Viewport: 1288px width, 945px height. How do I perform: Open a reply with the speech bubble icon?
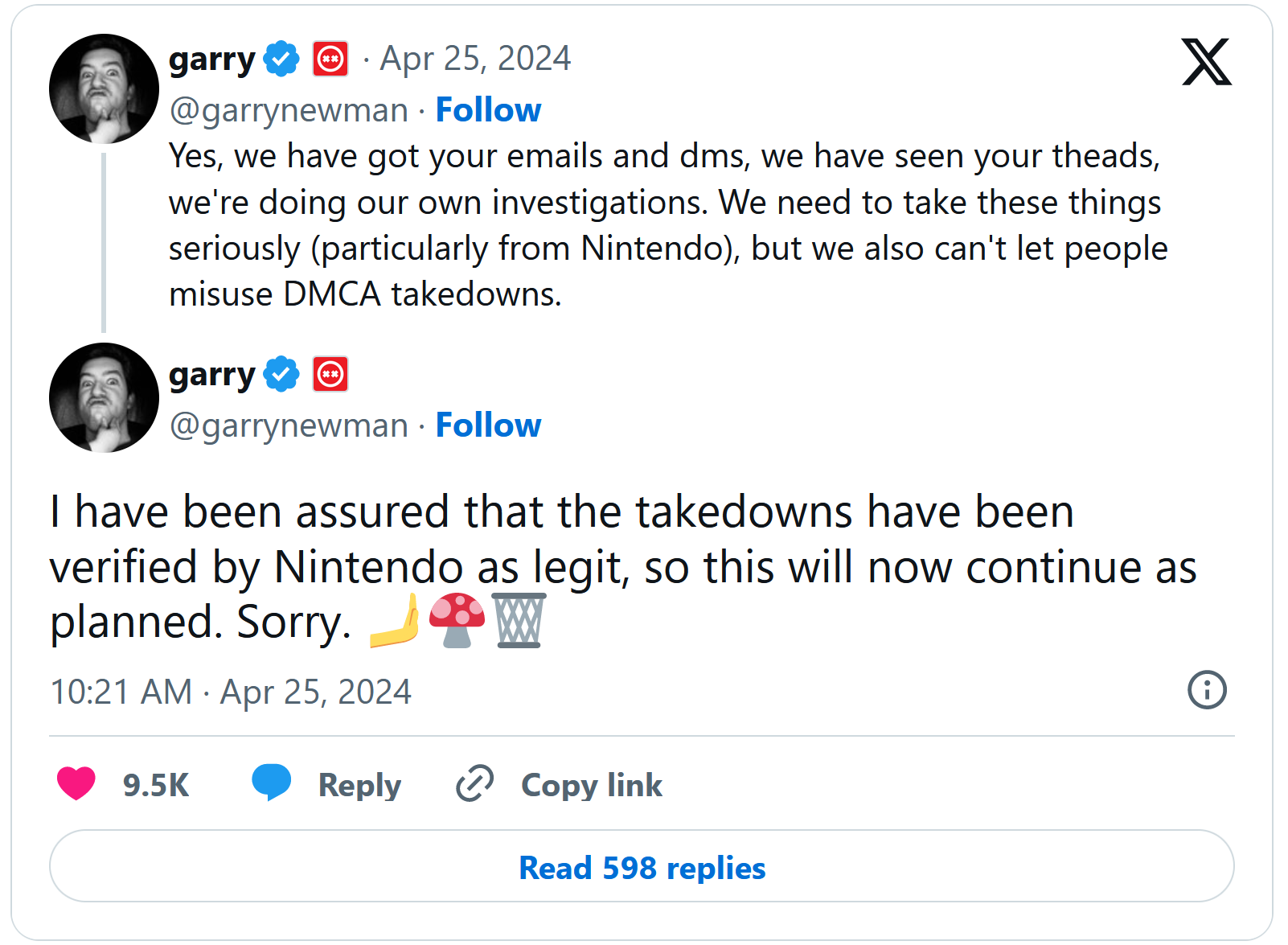(x=271, y=783)
